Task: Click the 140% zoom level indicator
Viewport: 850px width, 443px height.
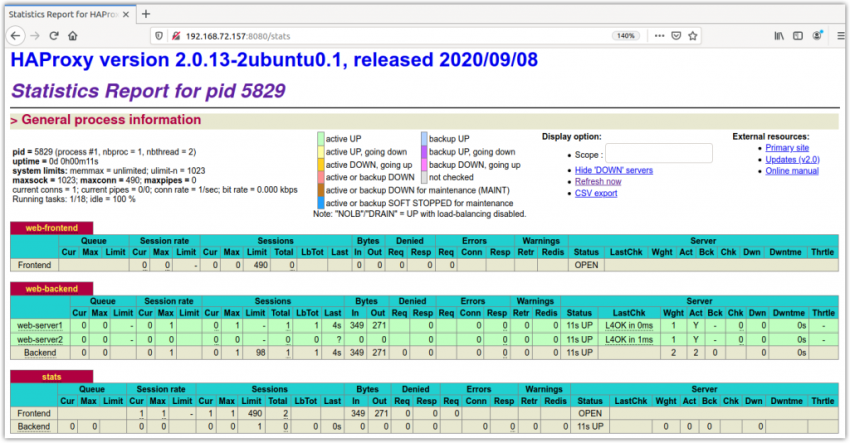Action: point(626,36)
